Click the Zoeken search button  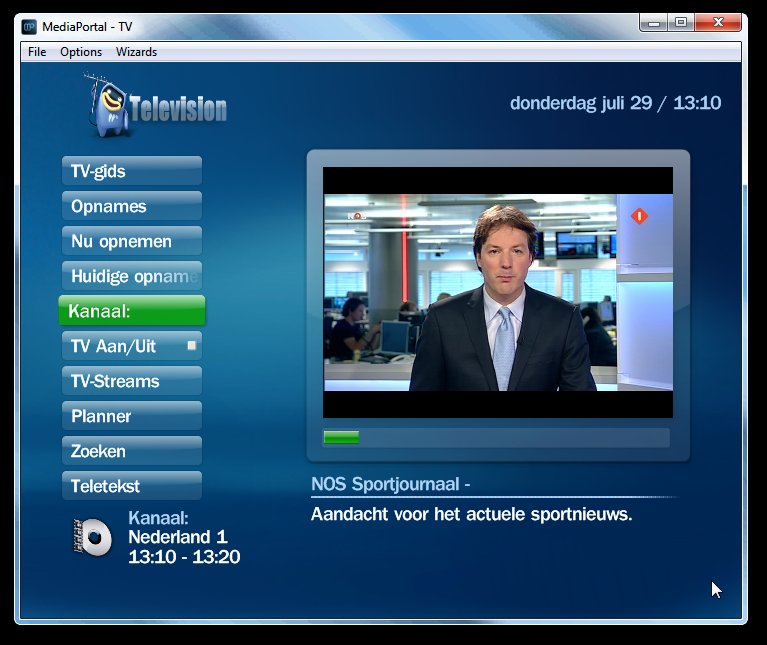pos(132,451)
